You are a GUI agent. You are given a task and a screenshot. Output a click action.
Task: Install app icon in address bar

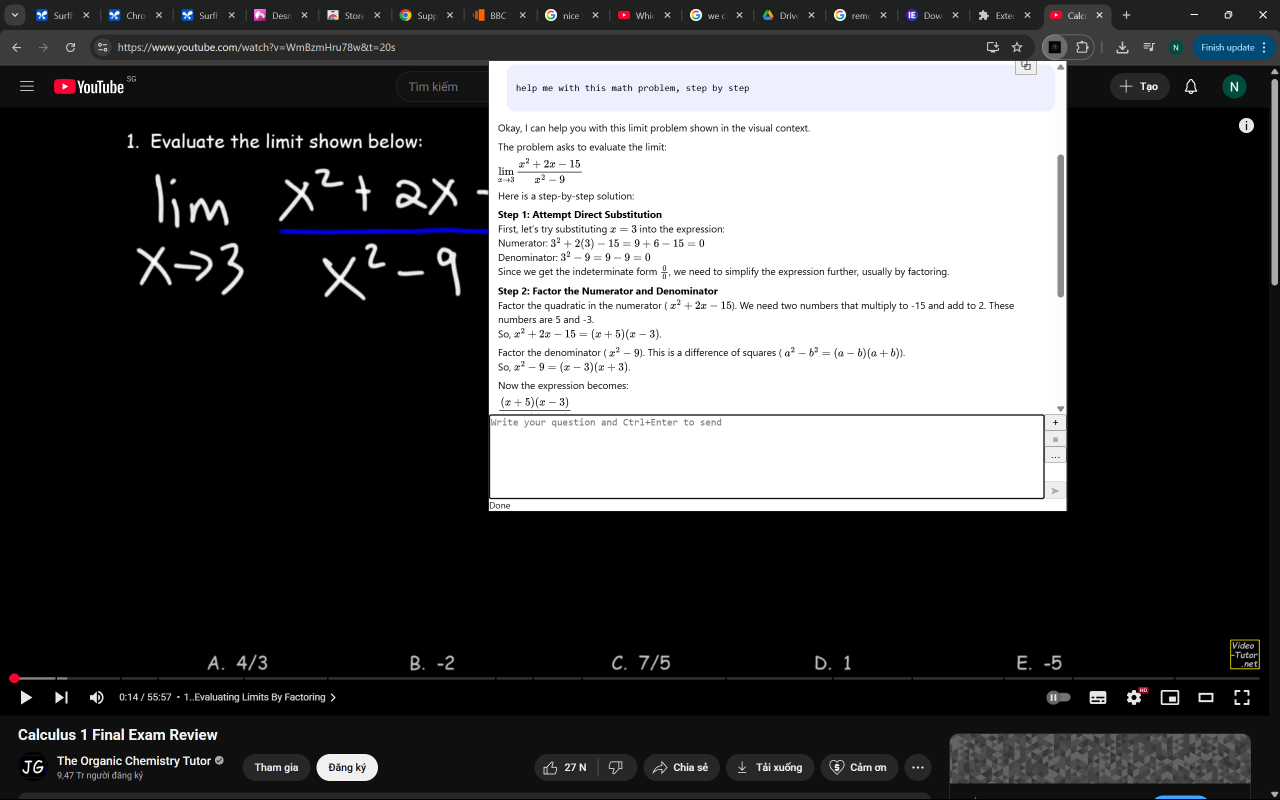pyautogui.click(x=992, y=47)
